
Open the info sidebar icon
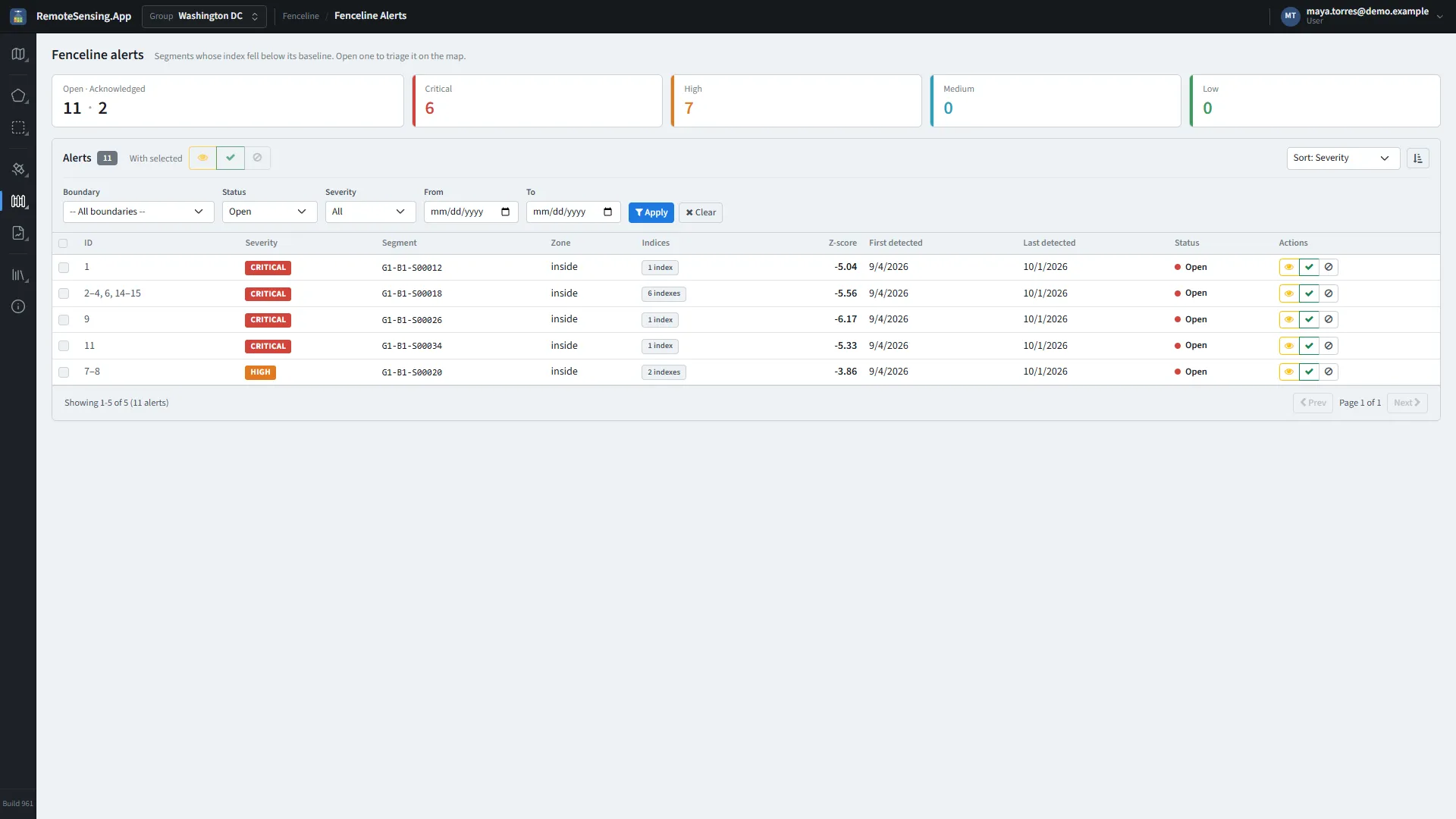(x=18, y=306)
